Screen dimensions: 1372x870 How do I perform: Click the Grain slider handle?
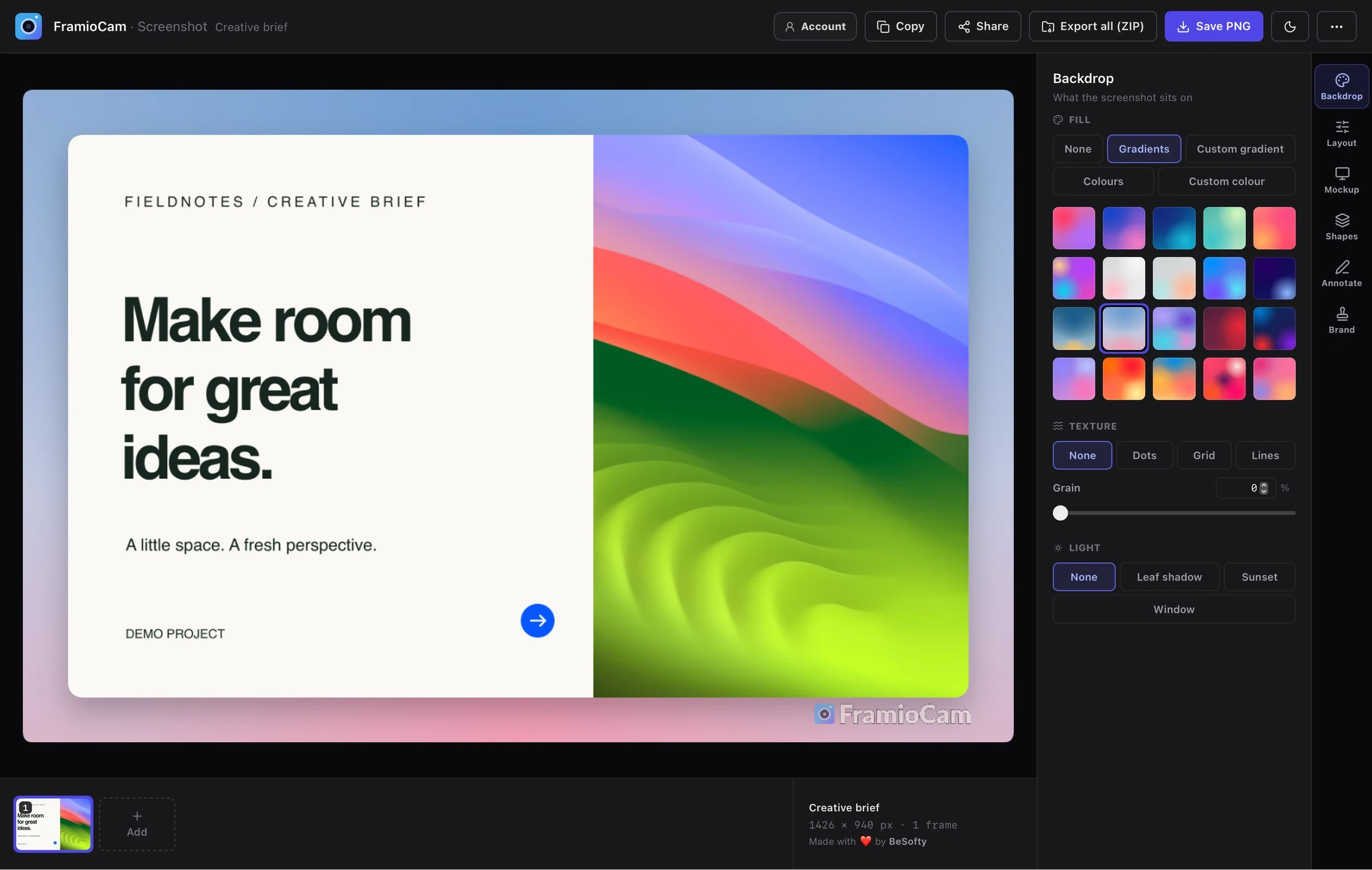coord(1060,513)
